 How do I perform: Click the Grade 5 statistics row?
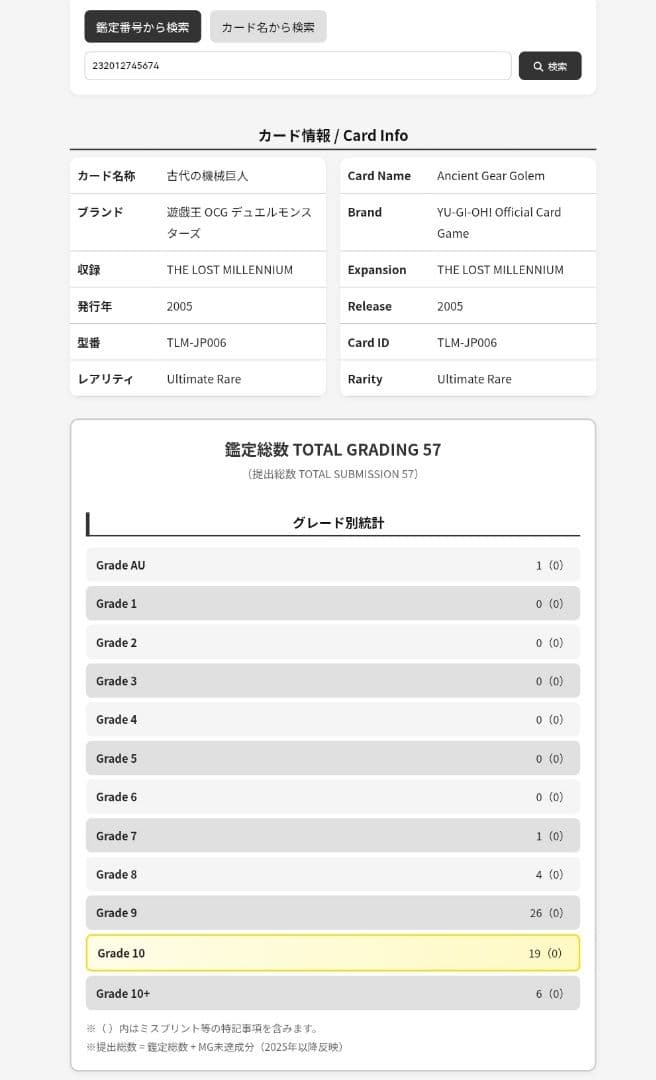click(332, 759)
